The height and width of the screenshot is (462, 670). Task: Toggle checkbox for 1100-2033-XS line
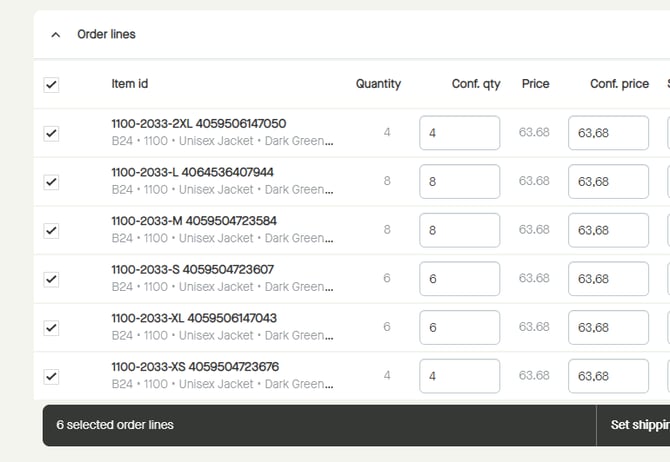coord(51,376)
